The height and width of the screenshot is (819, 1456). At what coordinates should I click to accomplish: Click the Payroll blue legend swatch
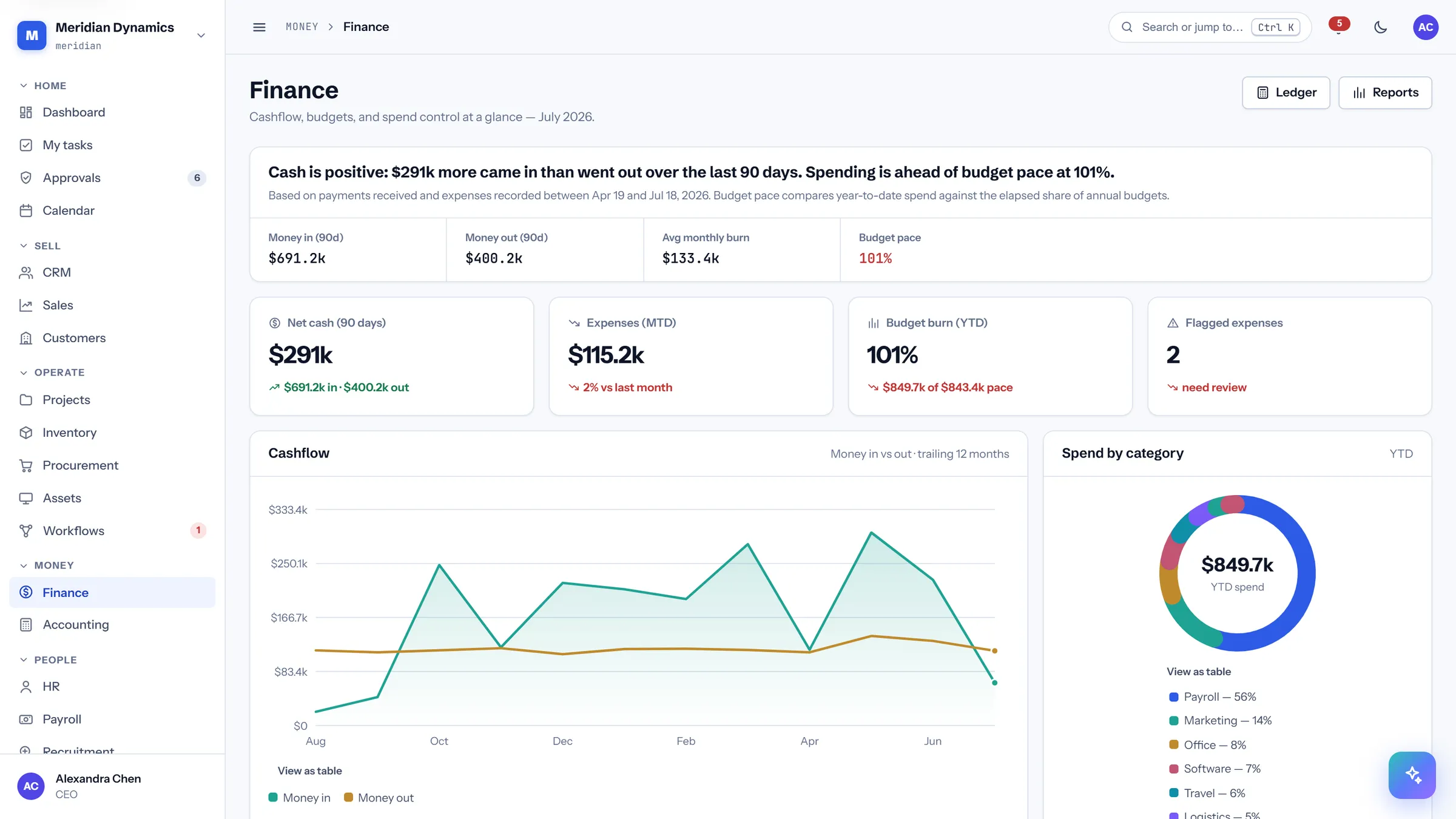coord(1174,697)
